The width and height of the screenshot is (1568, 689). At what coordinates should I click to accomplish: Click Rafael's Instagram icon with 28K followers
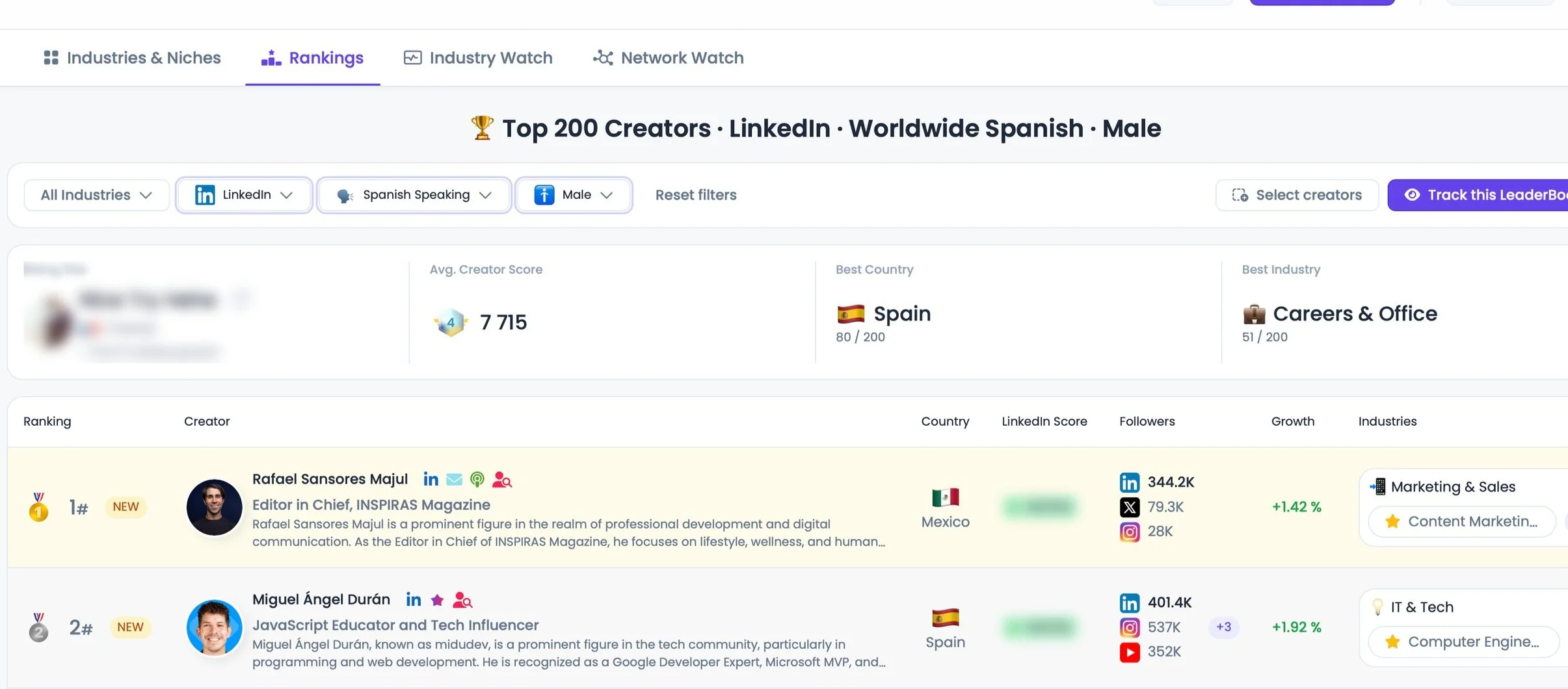1130,532
